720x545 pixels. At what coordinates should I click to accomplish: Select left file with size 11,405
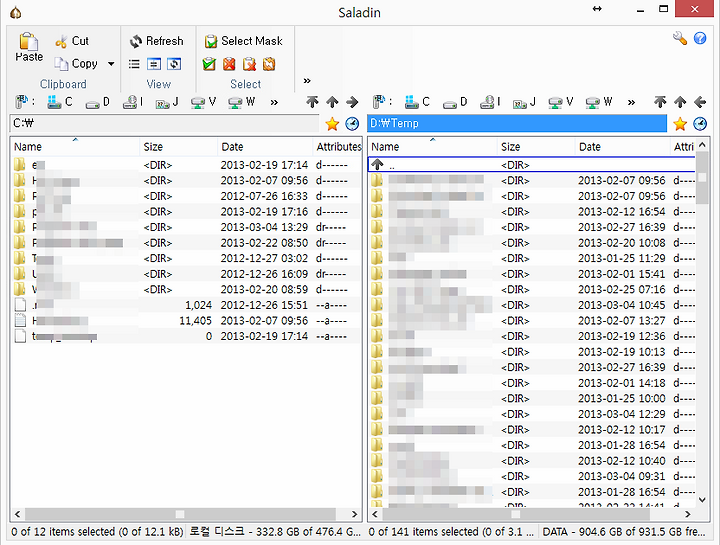point(186,321)
